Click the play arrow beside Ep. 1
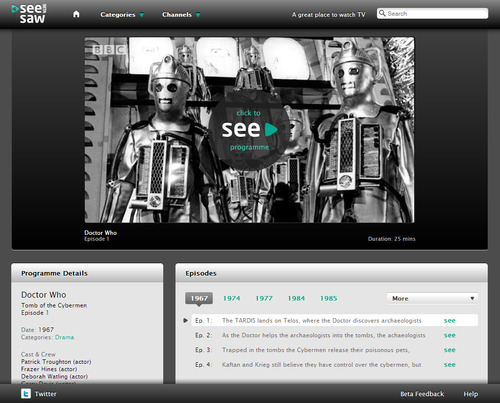 [186, 320]
